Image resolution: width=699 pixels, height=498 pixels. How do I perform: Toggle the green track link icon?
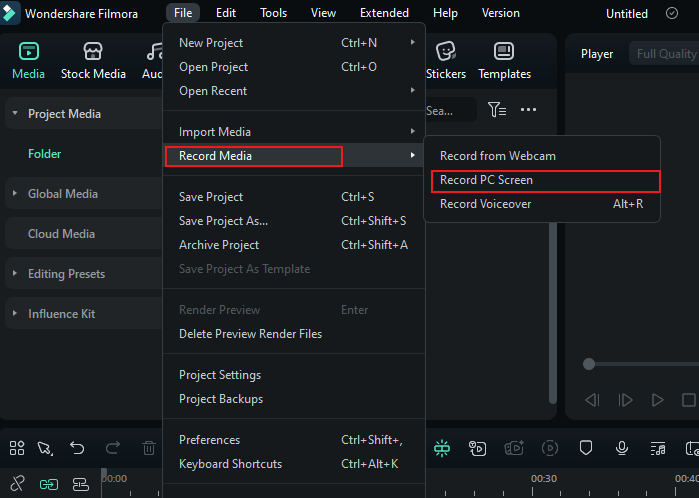pos(49,484)
